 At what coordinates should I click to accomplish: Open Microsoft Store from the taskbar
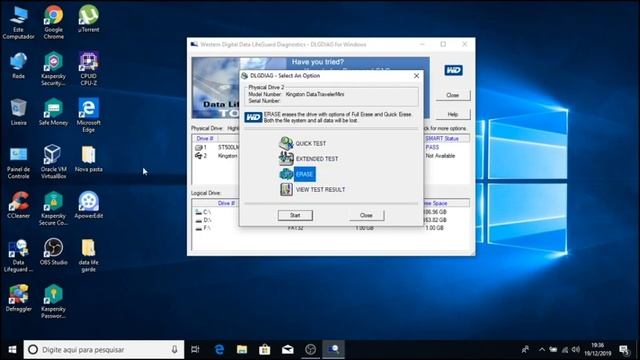(x=264, y=350)
